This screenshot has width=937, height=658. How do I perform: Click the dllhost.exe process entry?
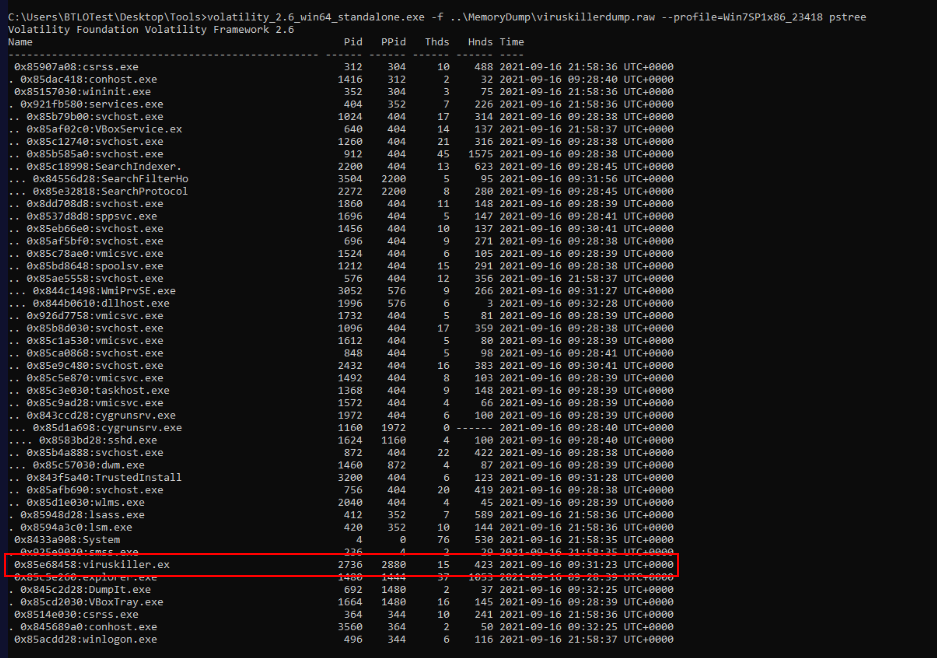point(102,304)
